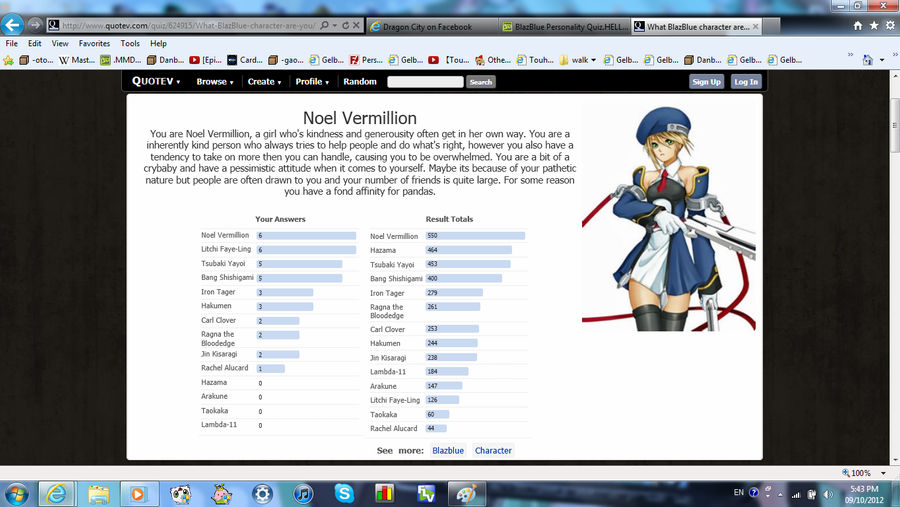
Task: Click the Log In button
Action: [746, 82]
